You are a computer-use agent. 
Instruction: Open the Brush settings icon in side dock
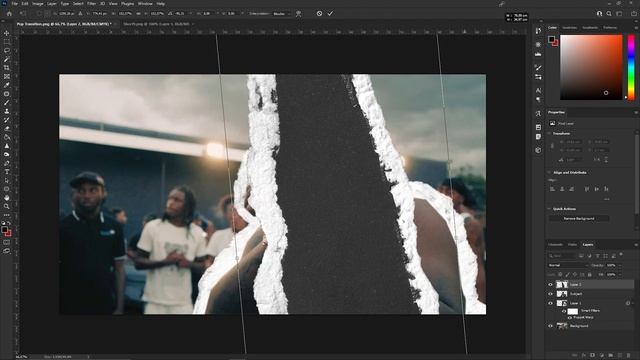(x=538, y=67)
